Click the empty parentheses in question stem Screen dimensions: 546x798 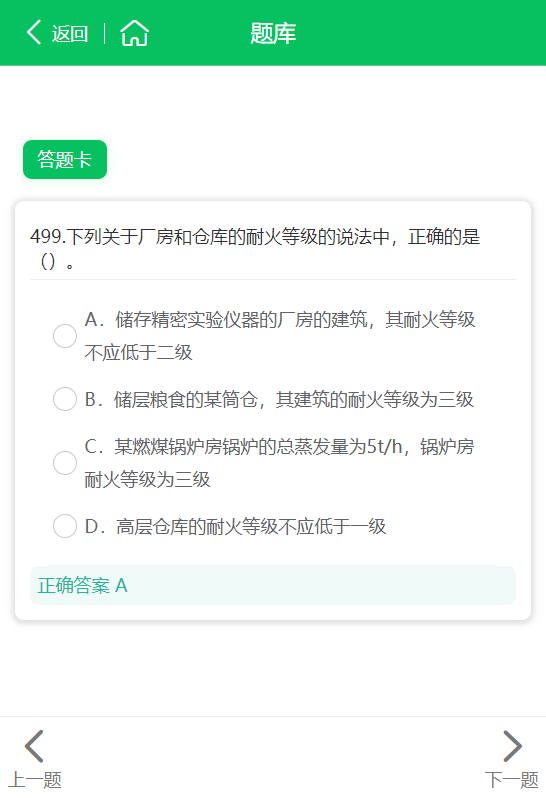click(48, 262)
